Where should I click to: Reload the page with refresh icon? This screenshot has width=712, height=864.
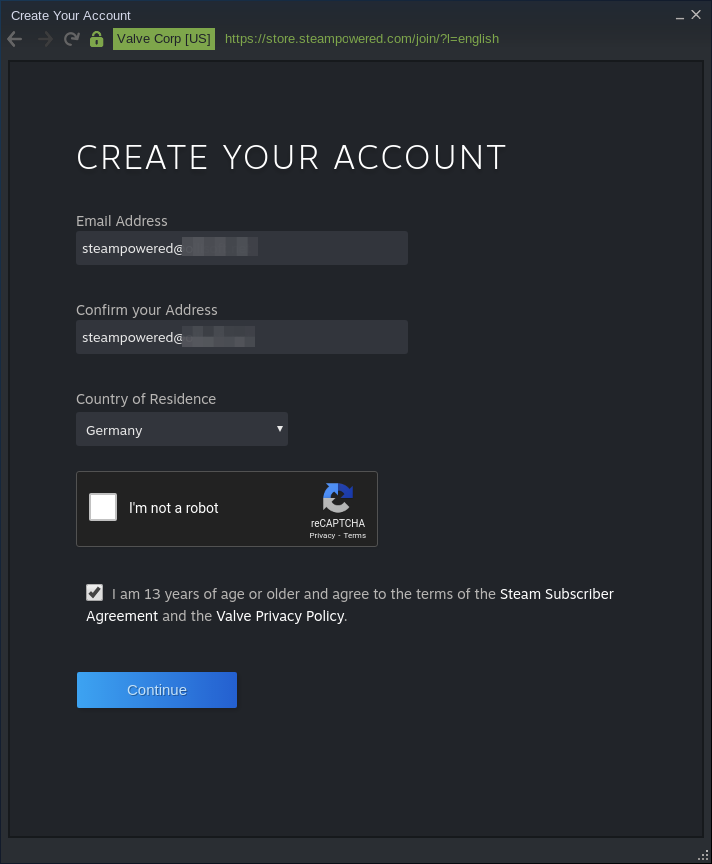[72, 39]
